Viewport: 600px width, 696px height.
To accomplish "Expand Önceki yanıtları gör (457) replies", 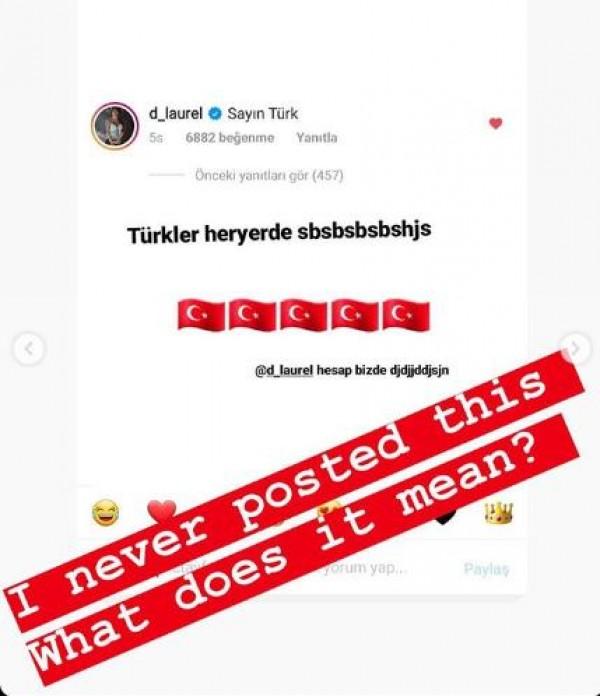I will (269, 176).
